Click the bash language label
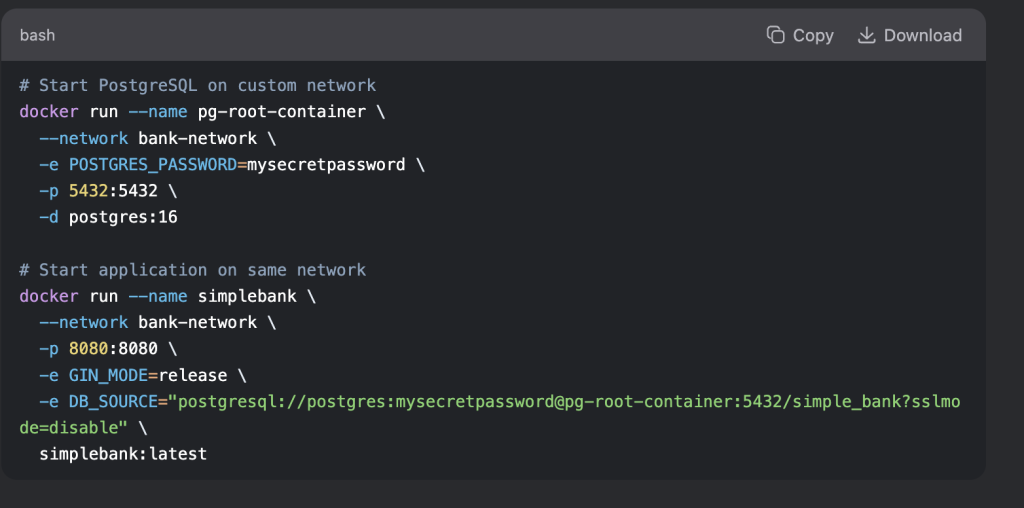 (37, 35)
